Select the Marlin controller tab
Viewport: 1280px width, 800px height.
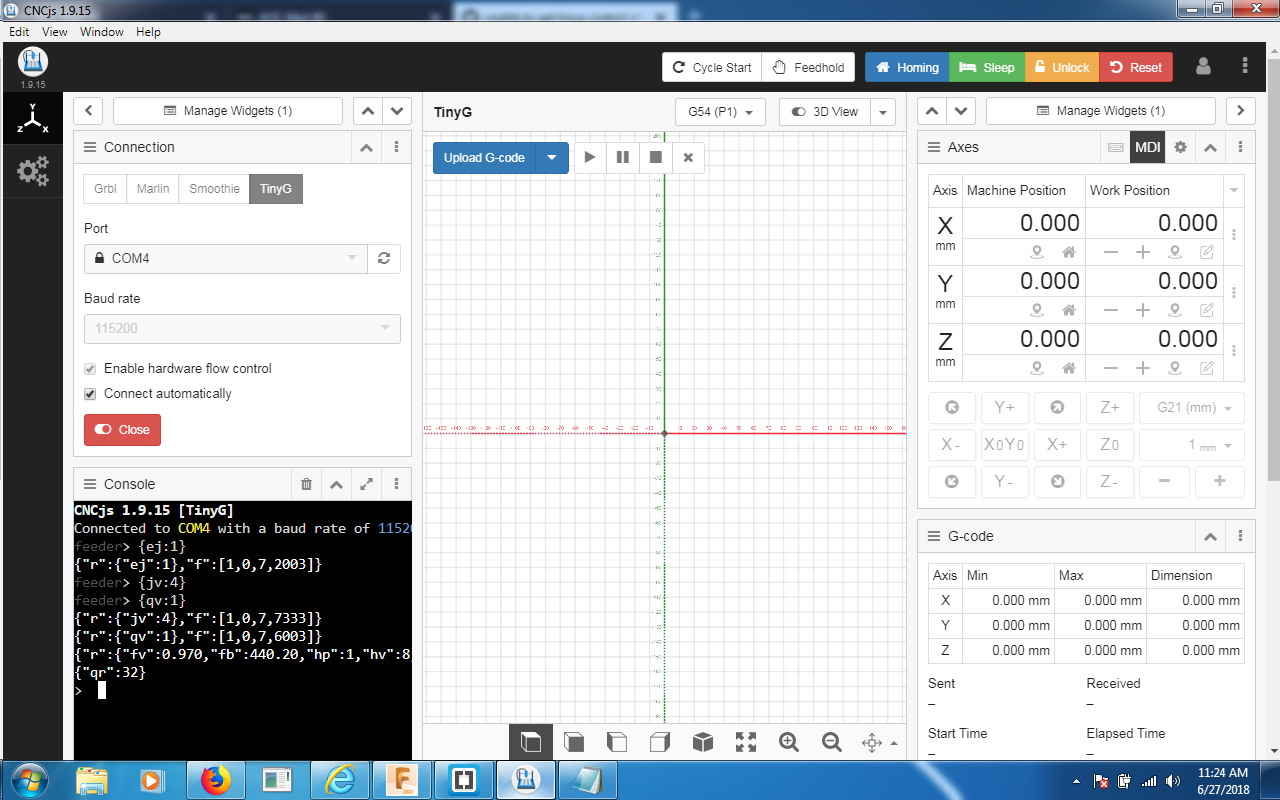[x=153, y=188]
